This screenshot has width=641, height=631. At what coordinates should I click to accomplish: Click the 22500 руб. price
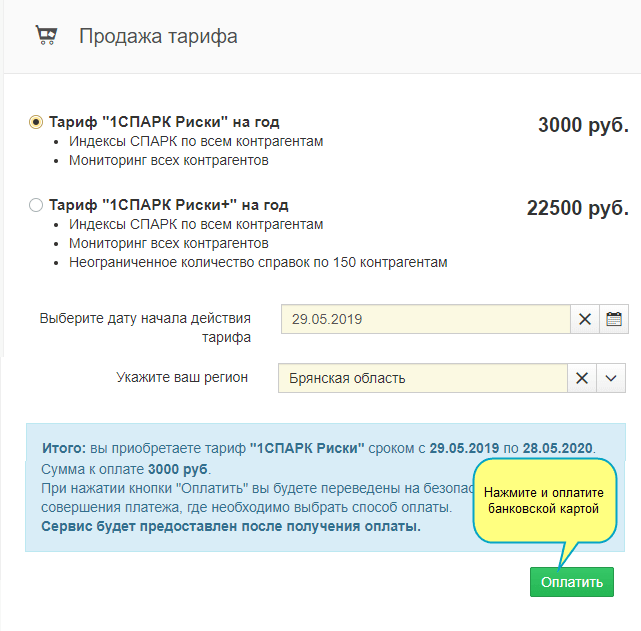point(577,208)
